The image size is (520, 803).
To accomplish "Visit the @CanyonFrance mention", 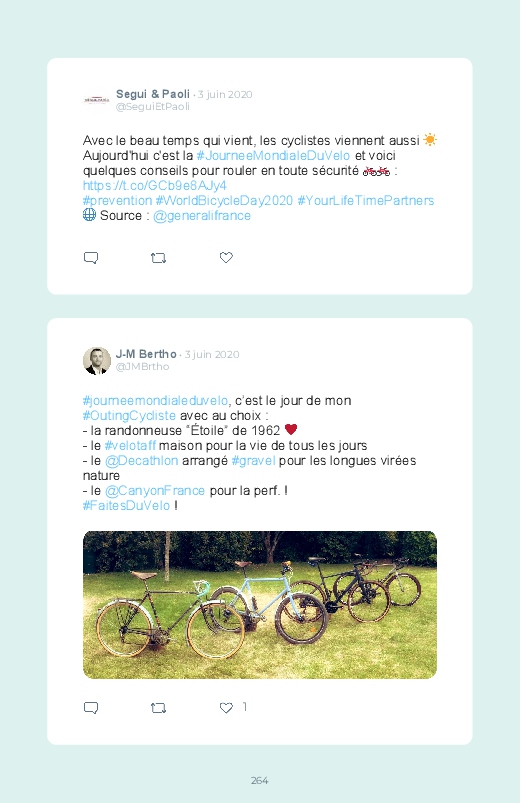I will [x=155, y=491].
